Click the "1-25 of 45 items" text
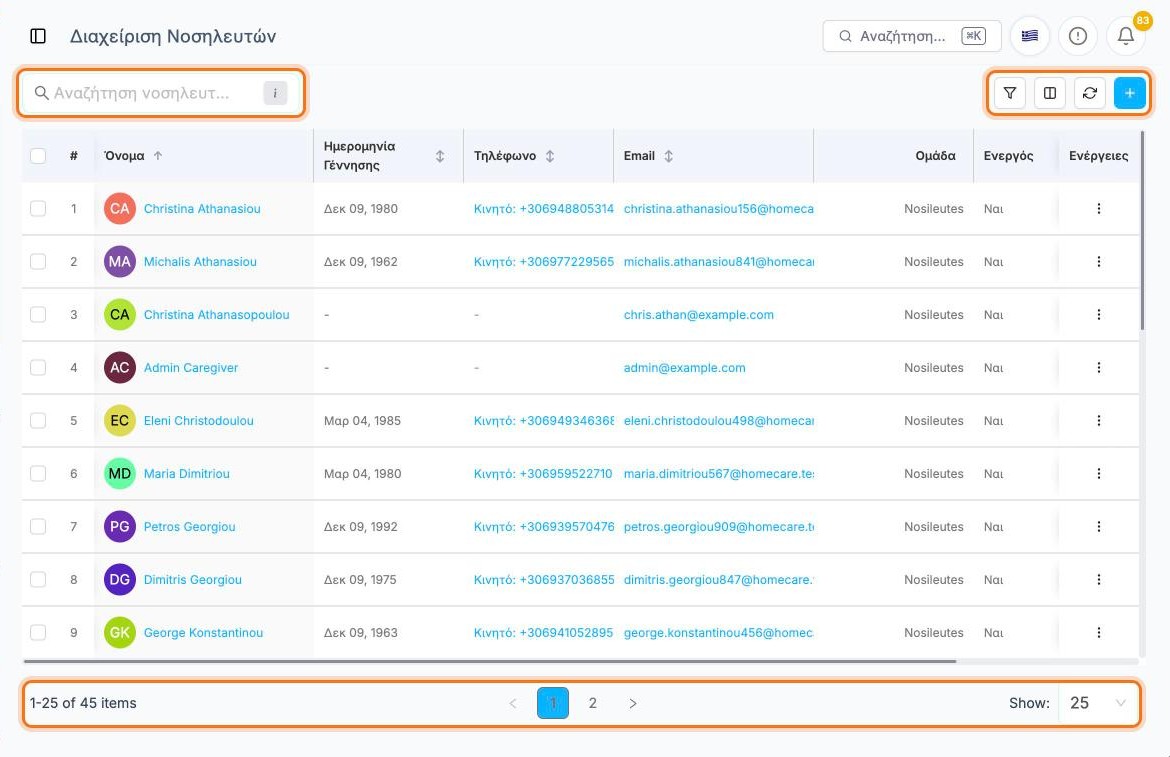Image resolution: width=1170 pixels, height=757 pixels. (83, 703)
